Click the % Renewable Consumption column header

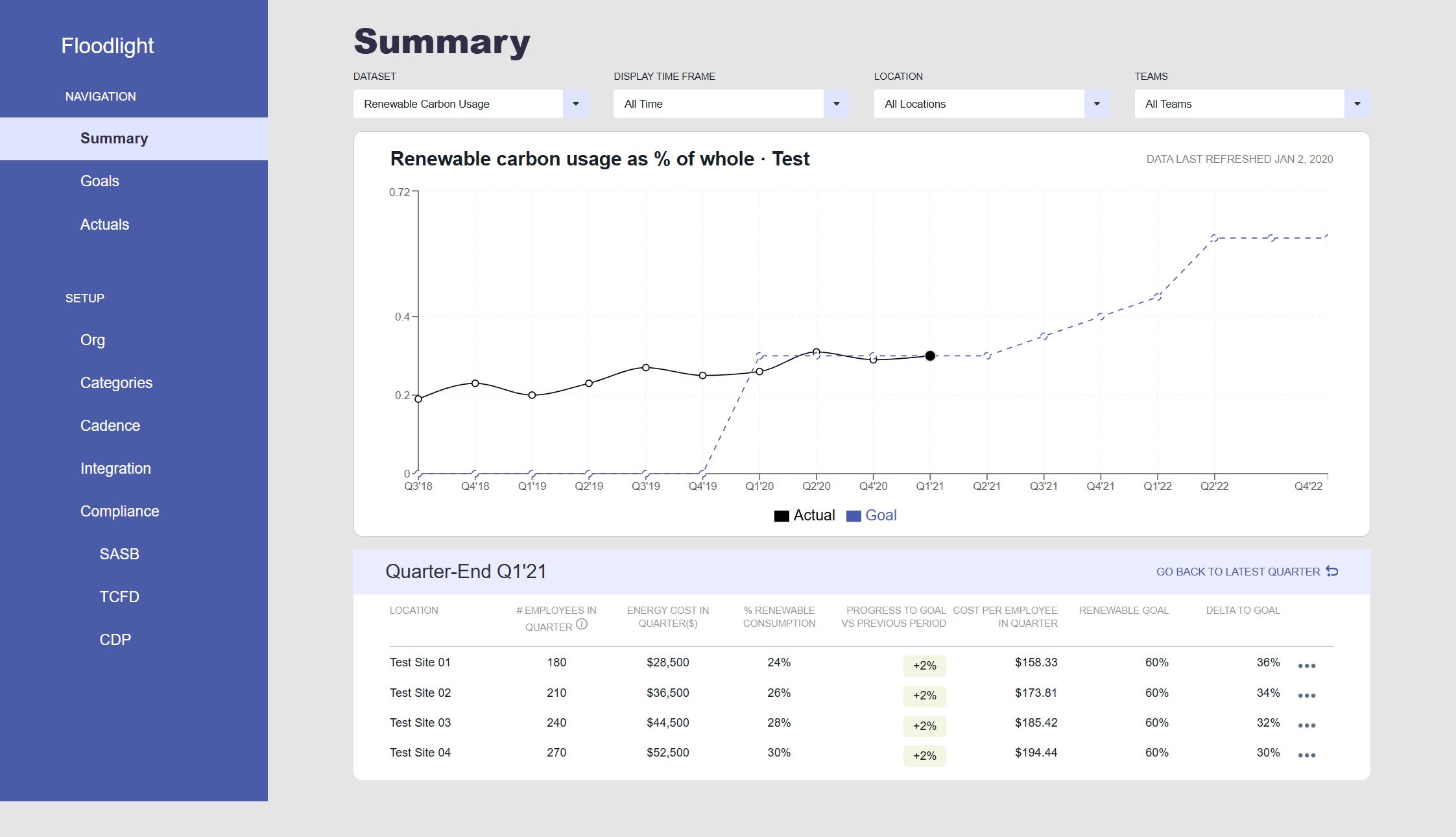pos(779,617)
